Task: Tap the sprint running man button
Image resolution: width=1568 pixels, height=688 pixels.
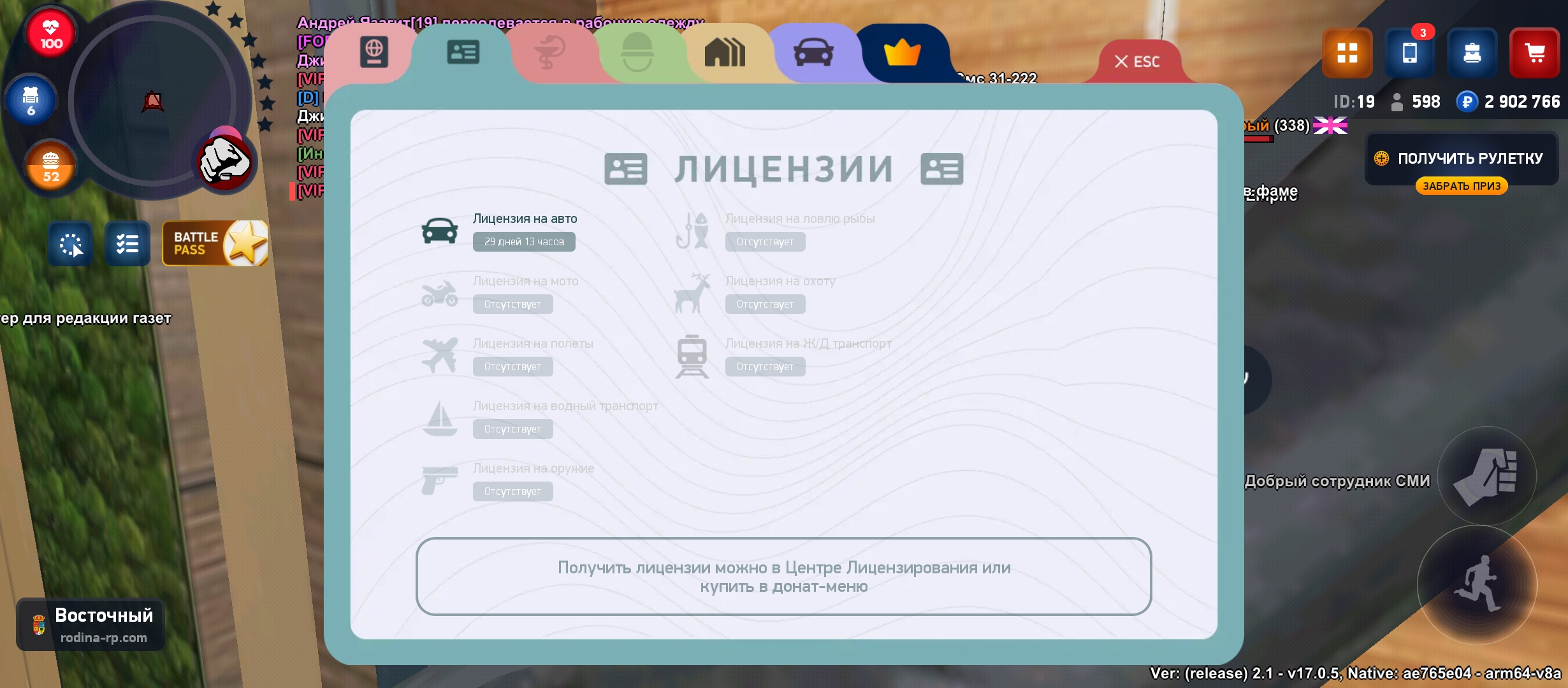Action: pos(1477,585)
